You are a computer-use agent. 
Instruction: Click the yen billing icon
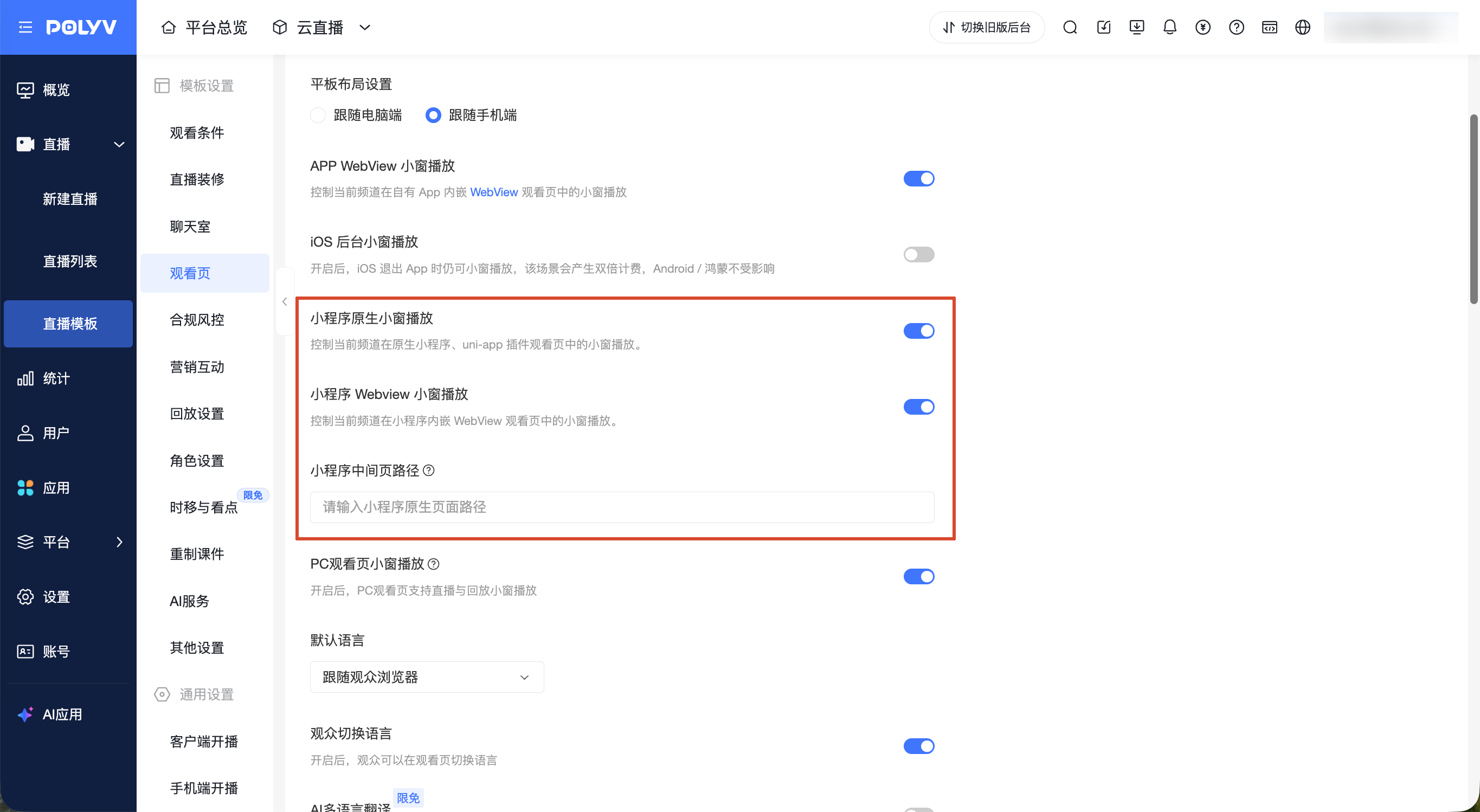[x=1203, y=27]
